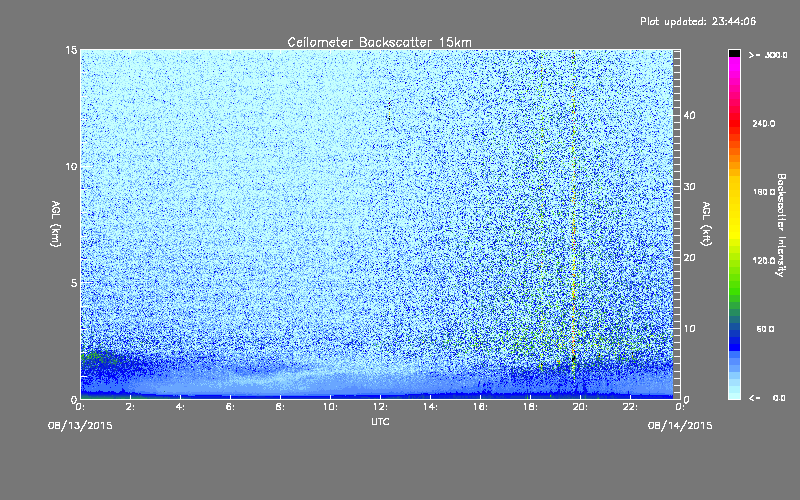Click the 'AGL (km)' left axis label
The height and width of the screenshot is (500, 800).
click(55, 223)
